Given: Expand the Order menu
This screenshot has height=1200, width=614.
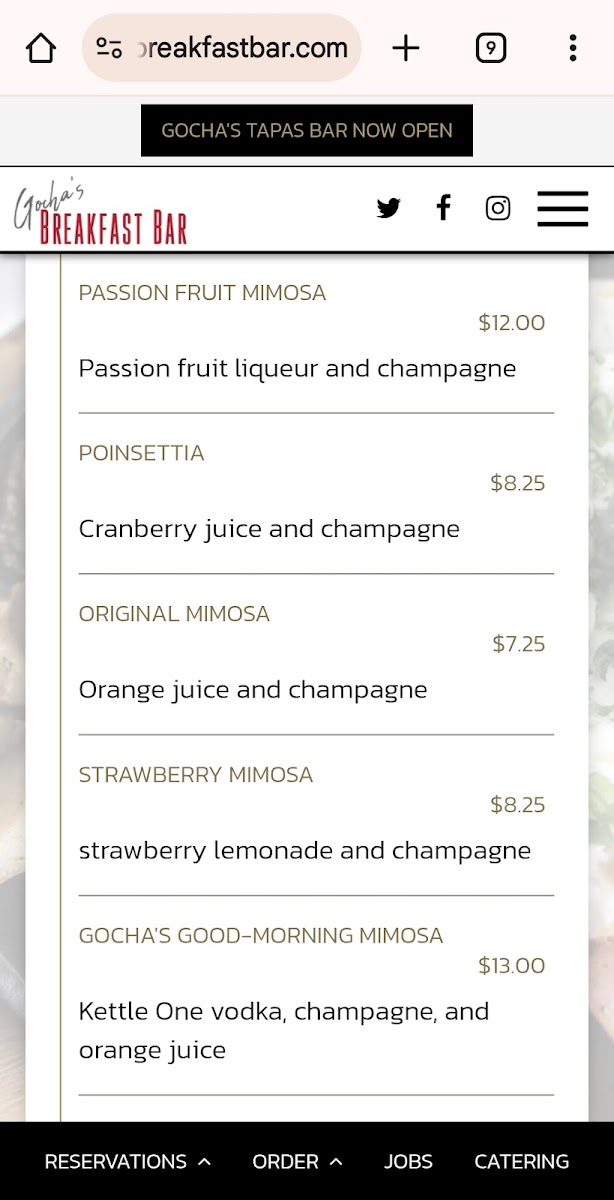Looking at the screenshot, I should click(x=297, y=1161).
